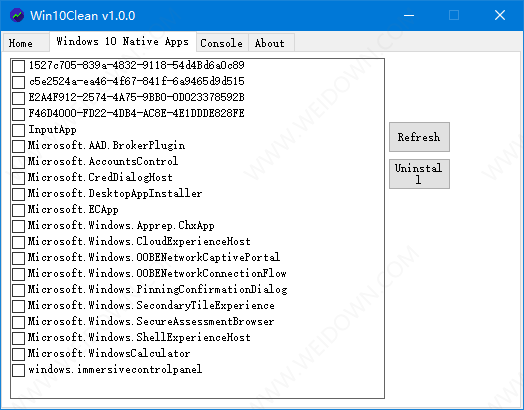Click 'Microsoft.AAD.BrokerPlugin' entry text
Viewport: 524px width, 410px height.
click(107, 145)
